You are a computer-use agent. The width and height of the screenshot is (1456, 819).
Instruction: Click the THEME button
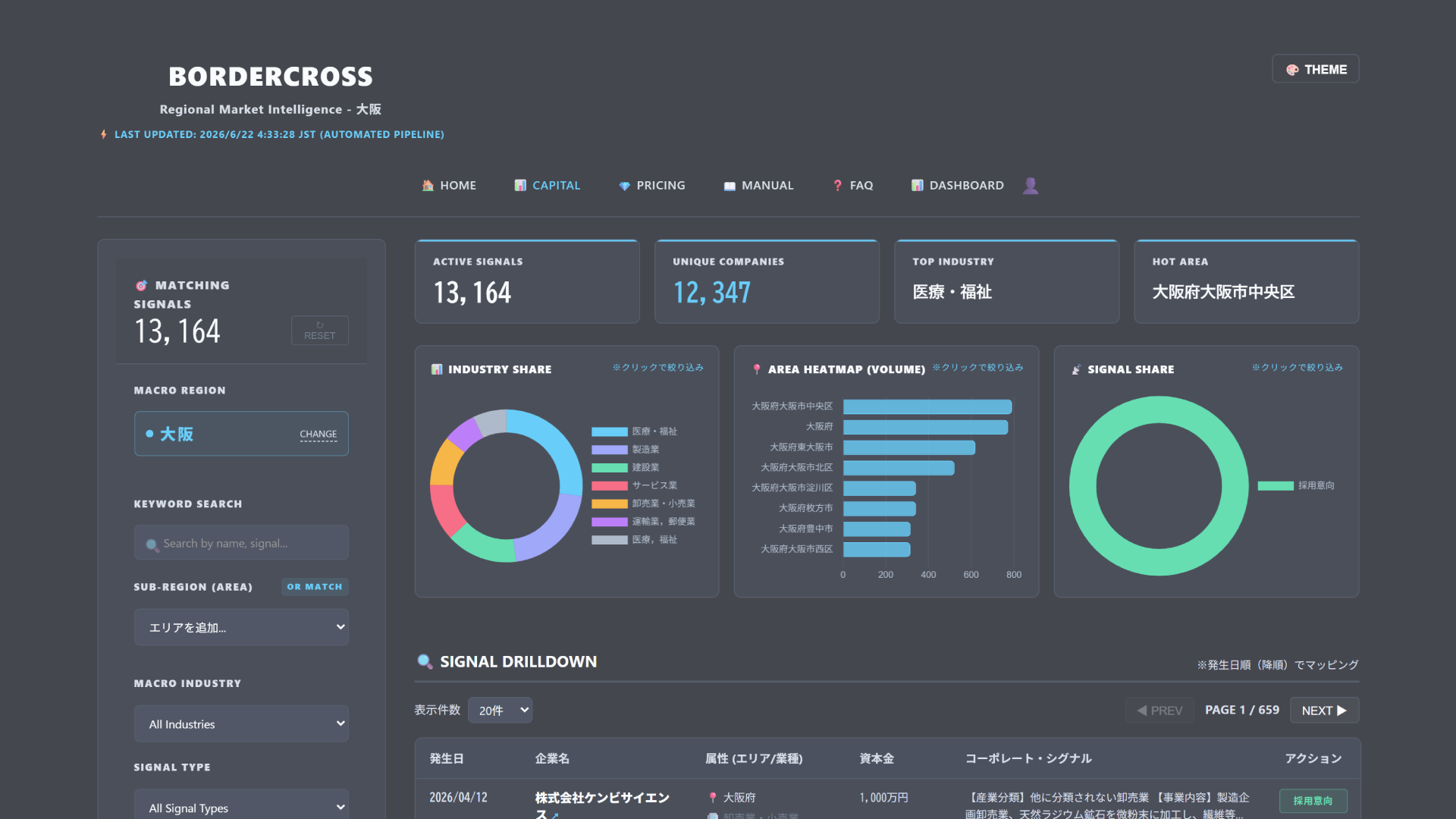coord(1316,69)
